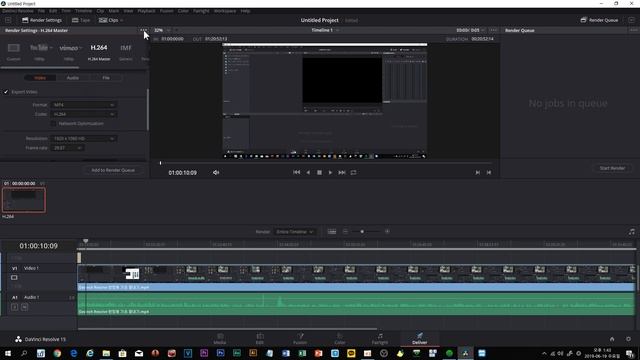The width and height of the screenshot is (640, 360).
Task: Switch to the Audio settings tab
Action: coord(73,78)
